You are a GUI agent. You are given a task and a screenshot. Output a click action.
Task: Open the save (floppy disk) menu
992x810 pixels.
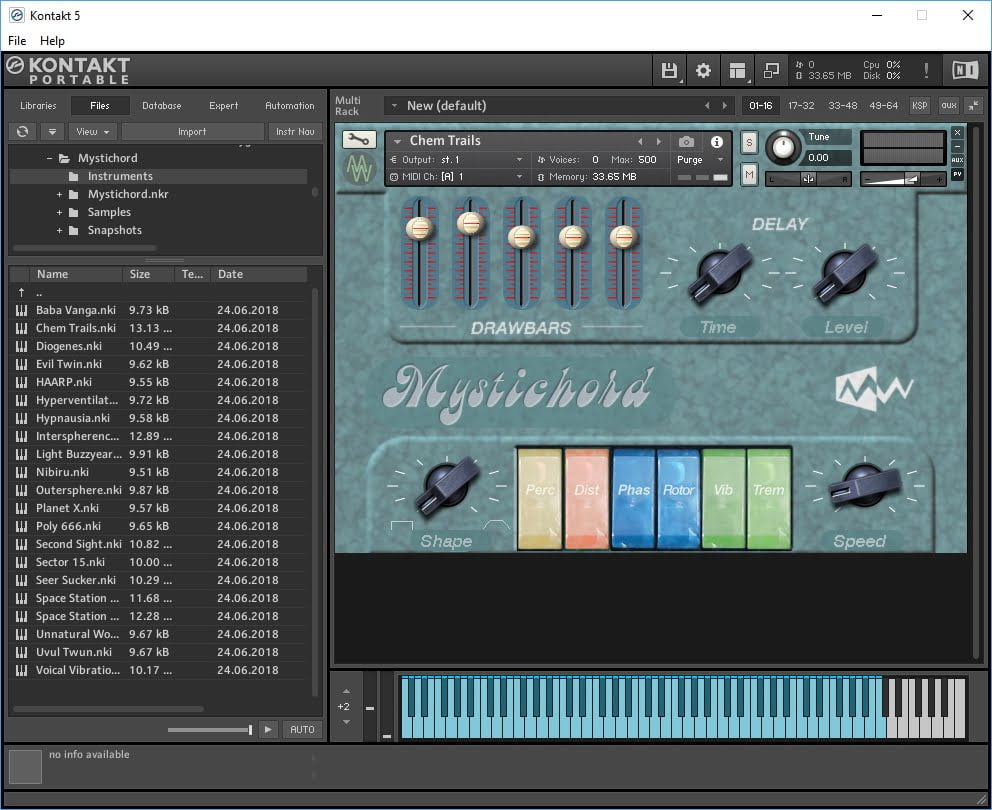tap(669, 70)
